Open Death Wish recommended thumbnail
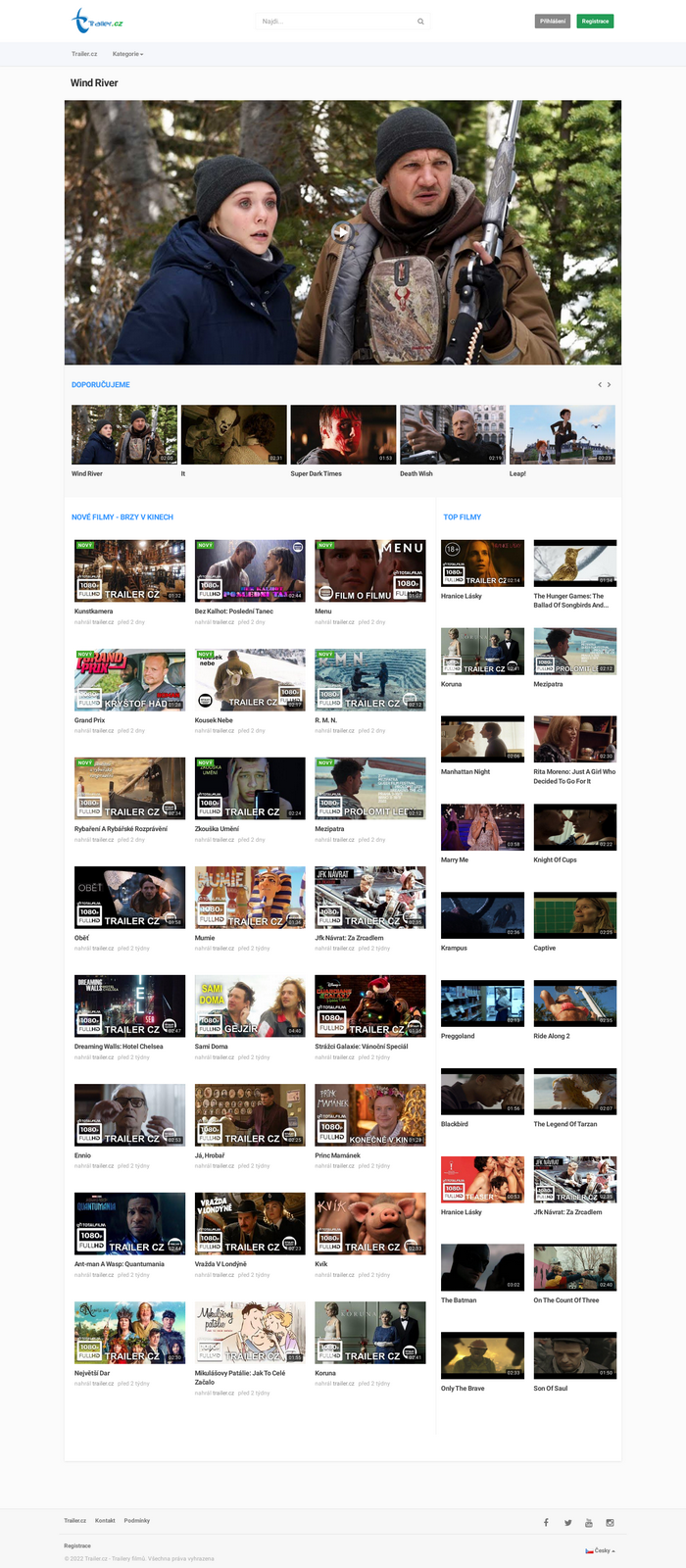This screenshot has height=1568, width=686. [x=453, y=434]
